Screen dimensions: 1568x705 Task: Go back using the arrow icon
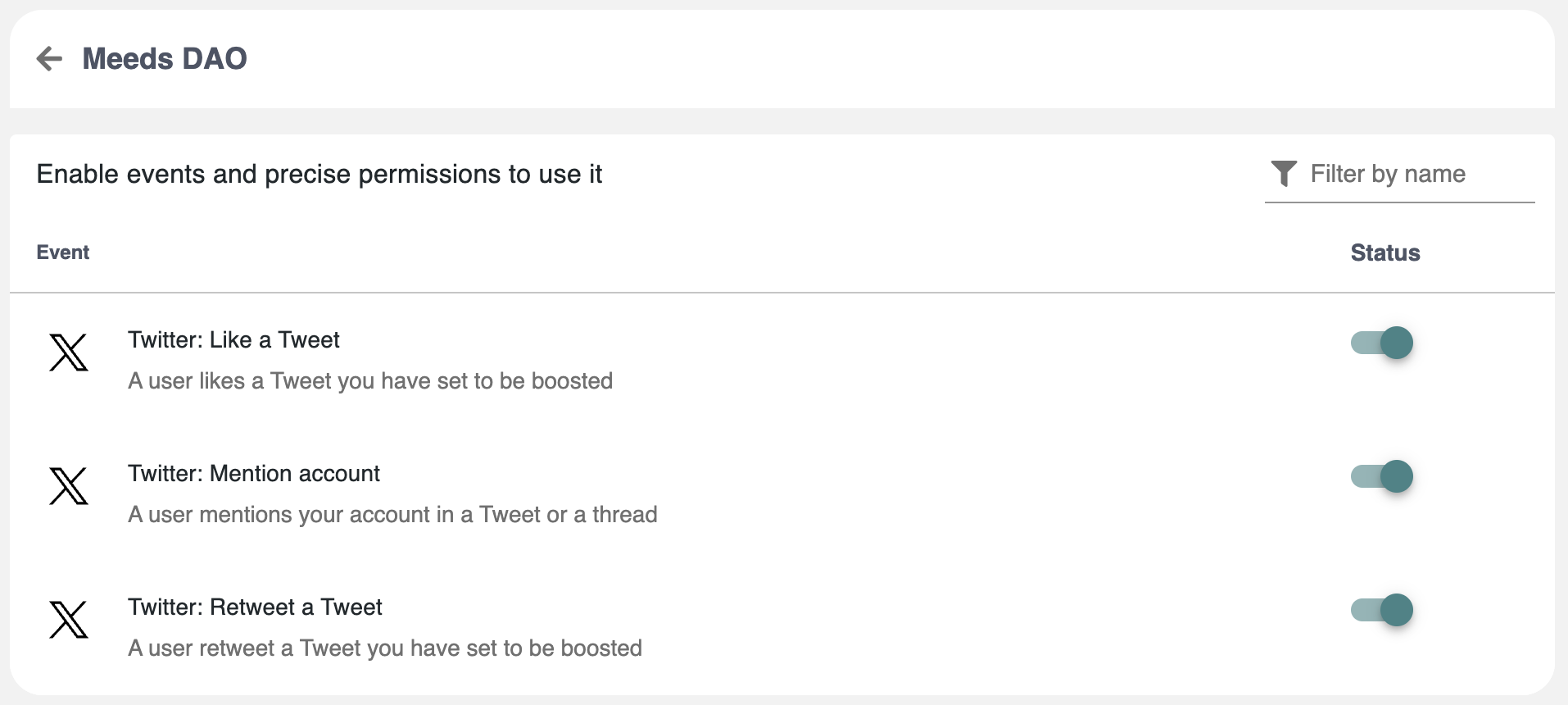50,59
